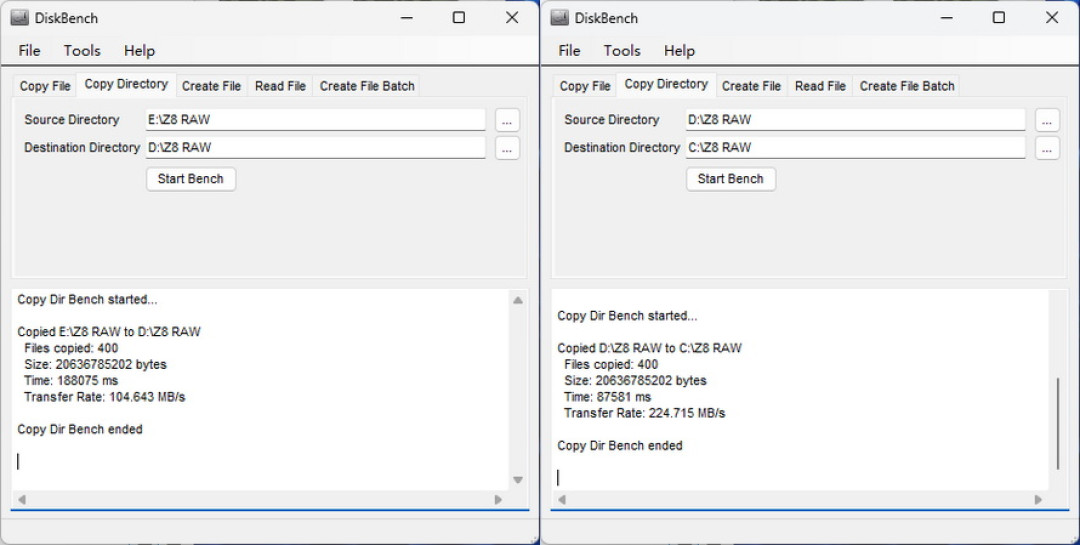Click Start Bench in right window
This screenshot has width=1080, height=545.
point(731,179)
